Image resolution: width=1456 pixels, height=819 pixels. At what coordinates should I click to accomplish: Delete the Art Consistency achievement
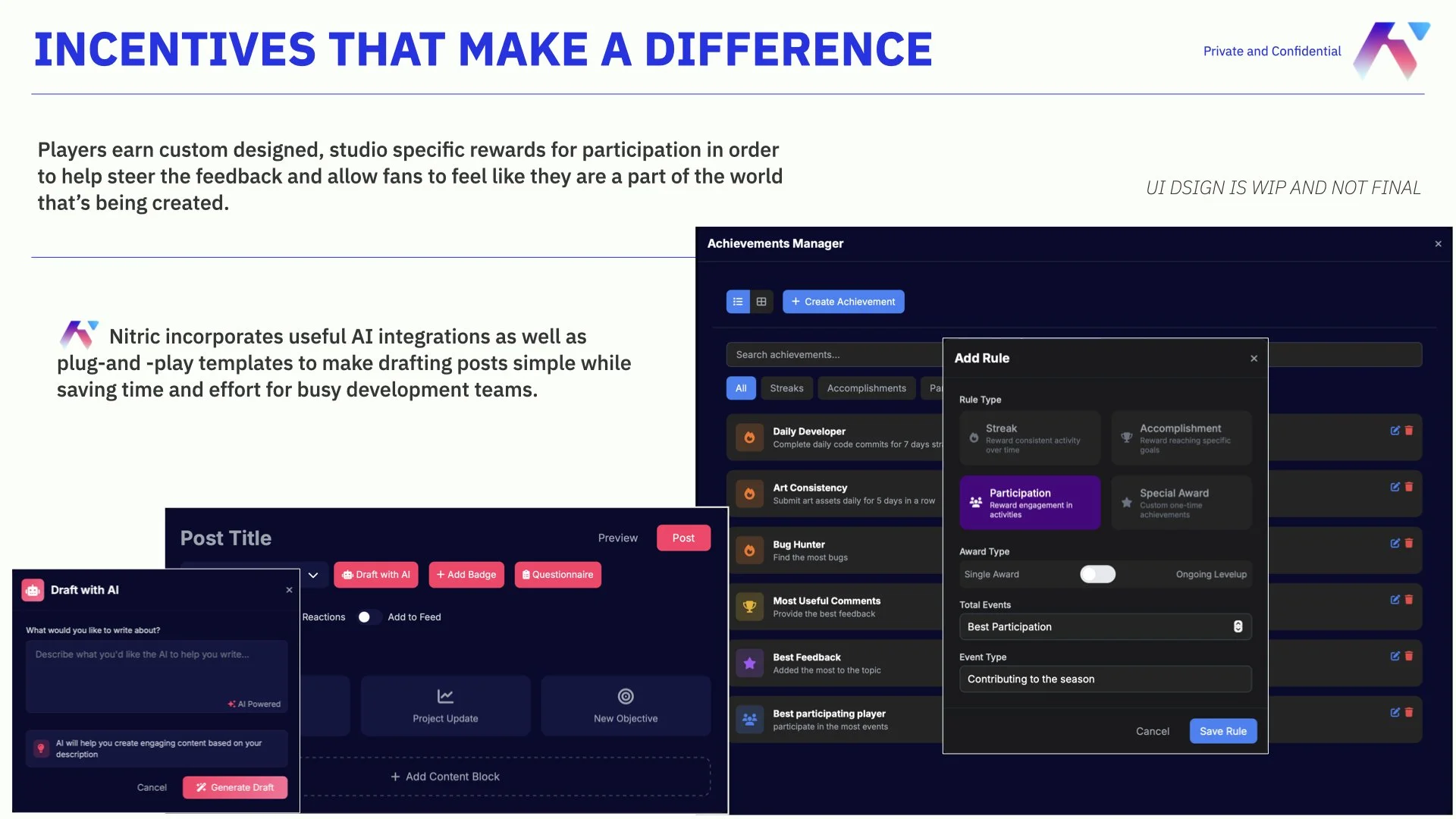pos(1409,487)
